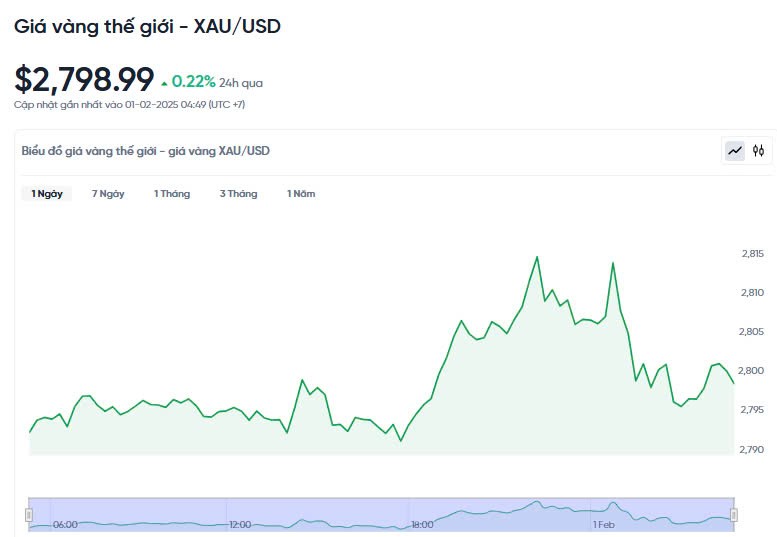Switch chart to 1 Năm period
This screenshot has width=777, height=537.
(x=301, y=194)
